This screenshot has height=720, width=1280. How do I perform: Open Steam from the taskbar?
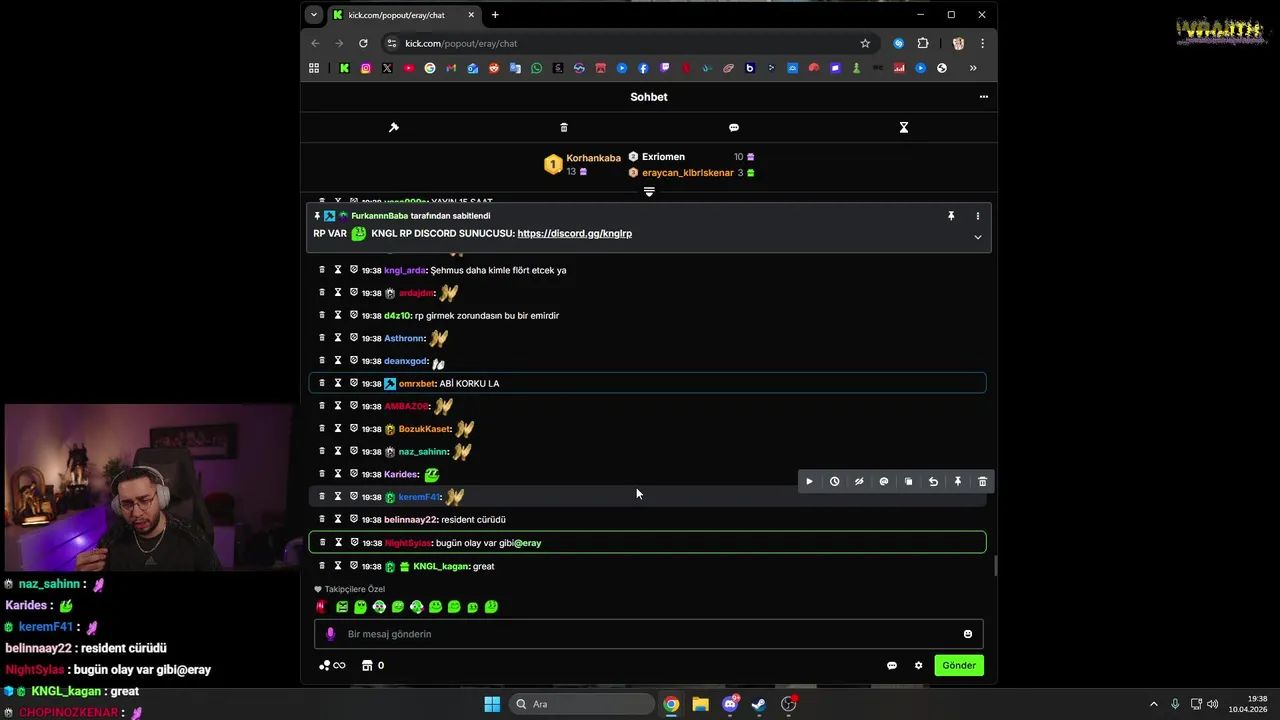pyautogui.click(x=759, y=704)
